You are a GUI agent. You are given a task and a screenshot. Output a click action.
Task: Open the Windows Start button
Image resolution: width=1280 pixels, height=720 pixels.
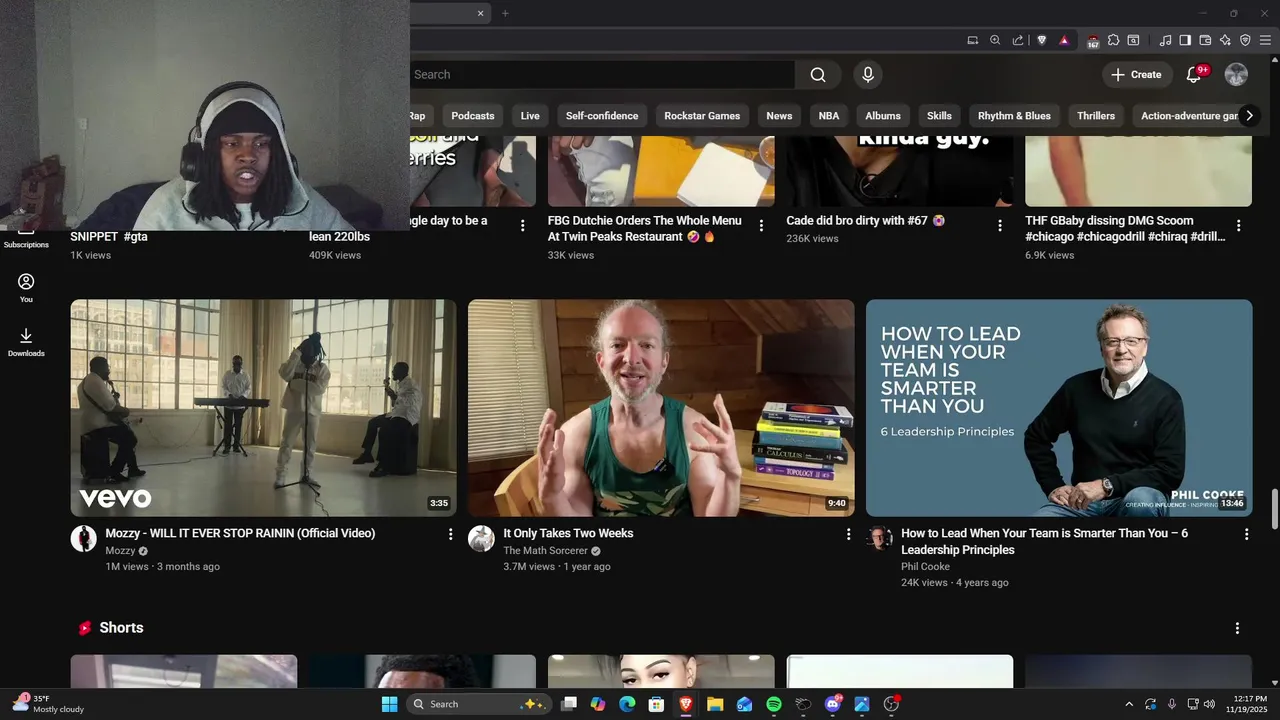click(x=389, y=704)
